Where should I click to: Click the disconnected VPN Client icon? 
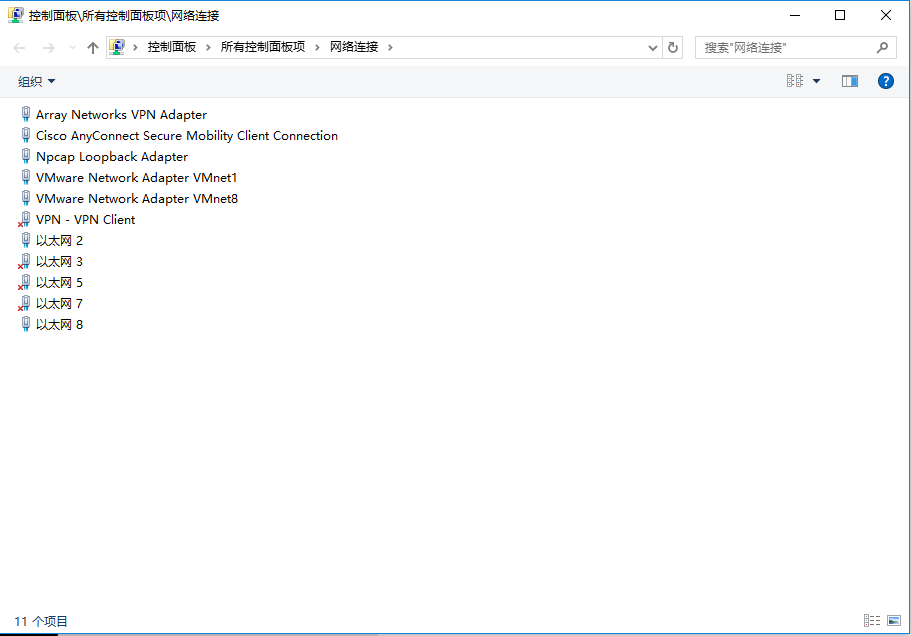click(x=24, y=219)
